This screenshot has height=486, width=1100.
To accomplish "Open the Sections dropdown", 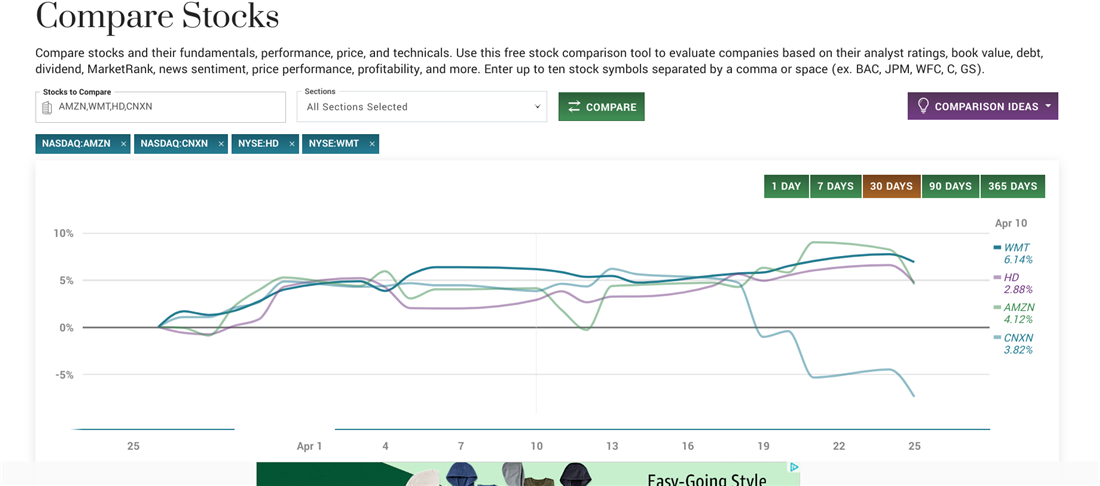I will 422,107.
